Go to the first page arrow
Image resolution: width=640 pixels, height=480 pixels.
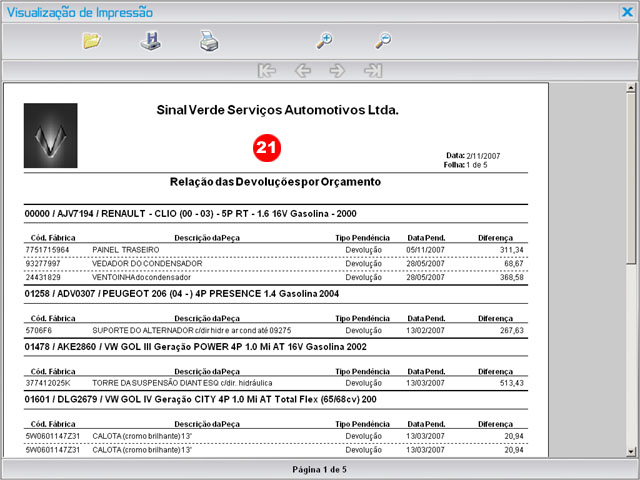point(267,71)
